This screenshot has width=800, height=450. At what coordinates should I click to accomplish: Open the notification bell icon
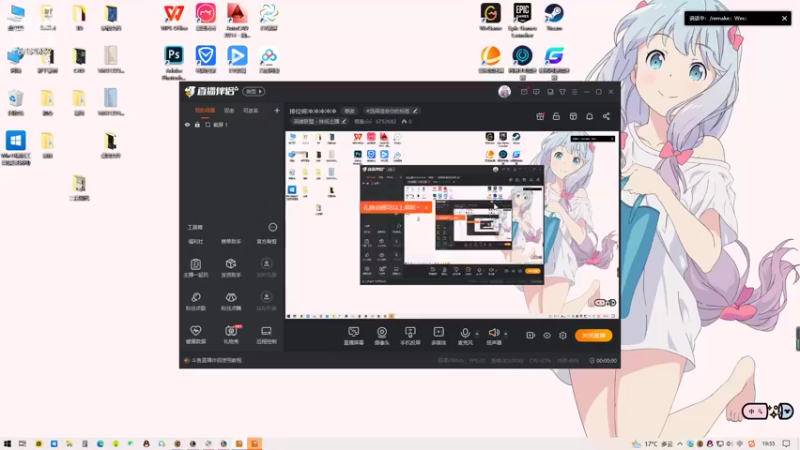pyautogui.click(x=589, y=116)
